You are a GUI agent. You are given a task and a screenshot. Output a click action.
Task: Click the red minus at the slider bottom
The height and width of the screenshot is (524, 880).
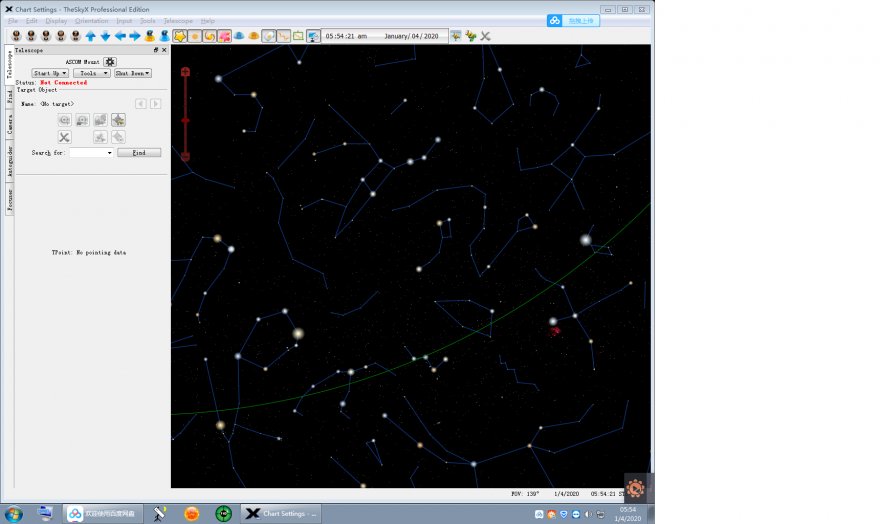click(185, 157)
